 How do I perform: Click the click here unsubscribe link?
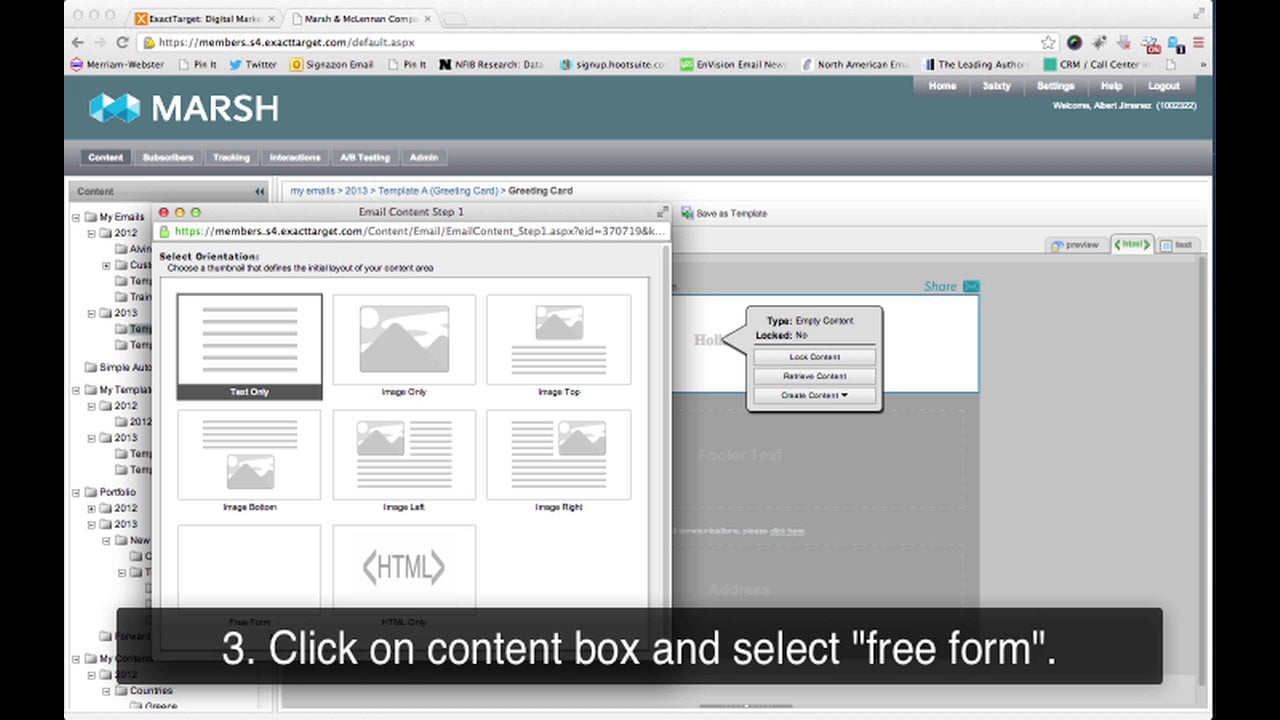(x=787, y=531)
